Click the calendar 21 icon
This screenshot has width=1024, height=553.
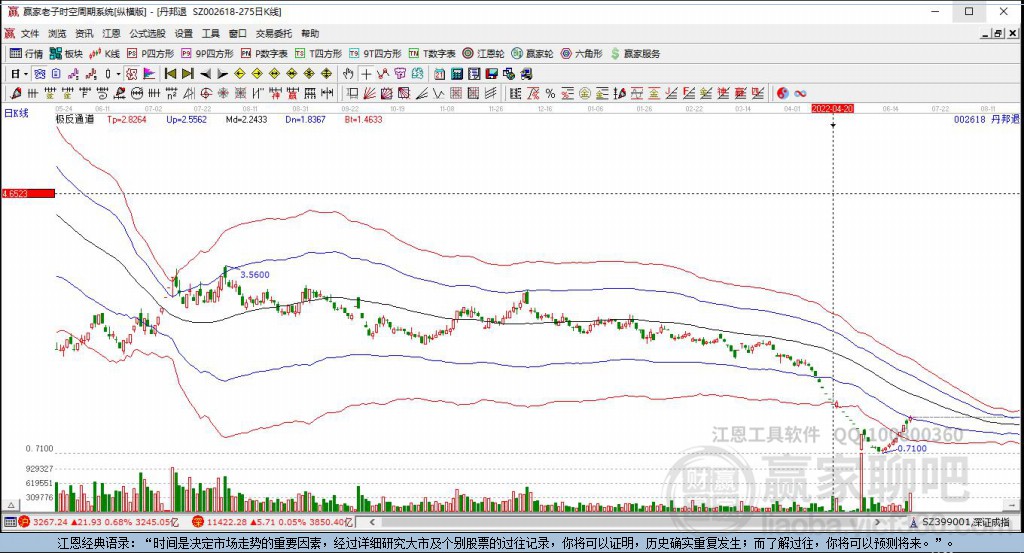[x=440, y=74]
